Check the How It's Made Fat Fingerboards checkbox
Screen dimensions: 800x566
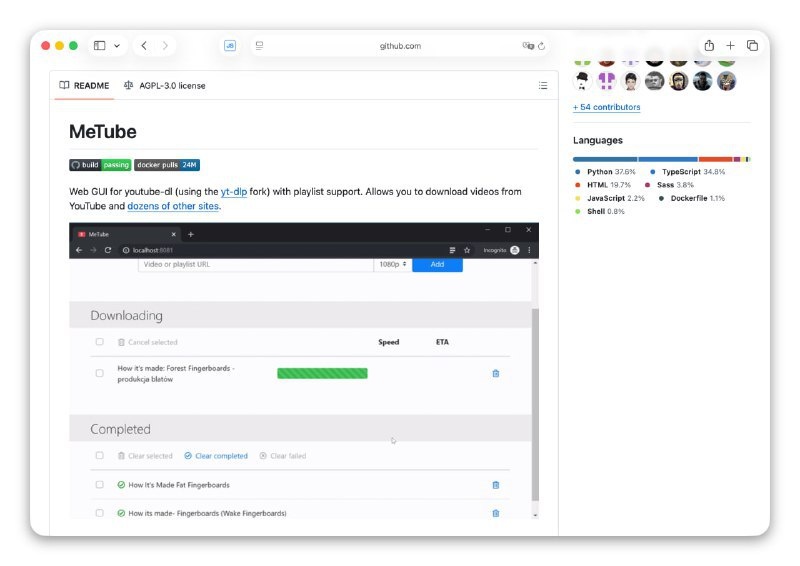coord(99,485)
